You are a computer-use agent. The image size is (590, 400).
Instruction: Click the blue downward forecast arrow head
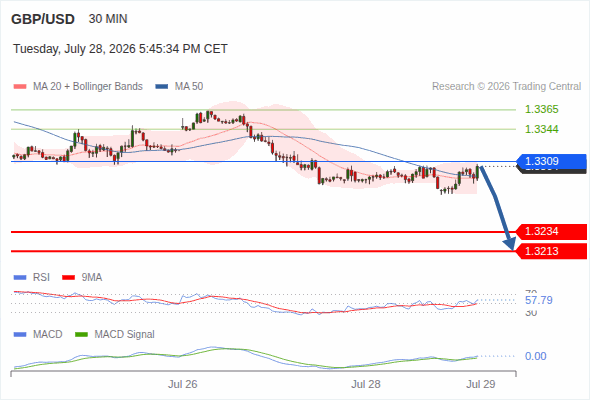[510, 244]
